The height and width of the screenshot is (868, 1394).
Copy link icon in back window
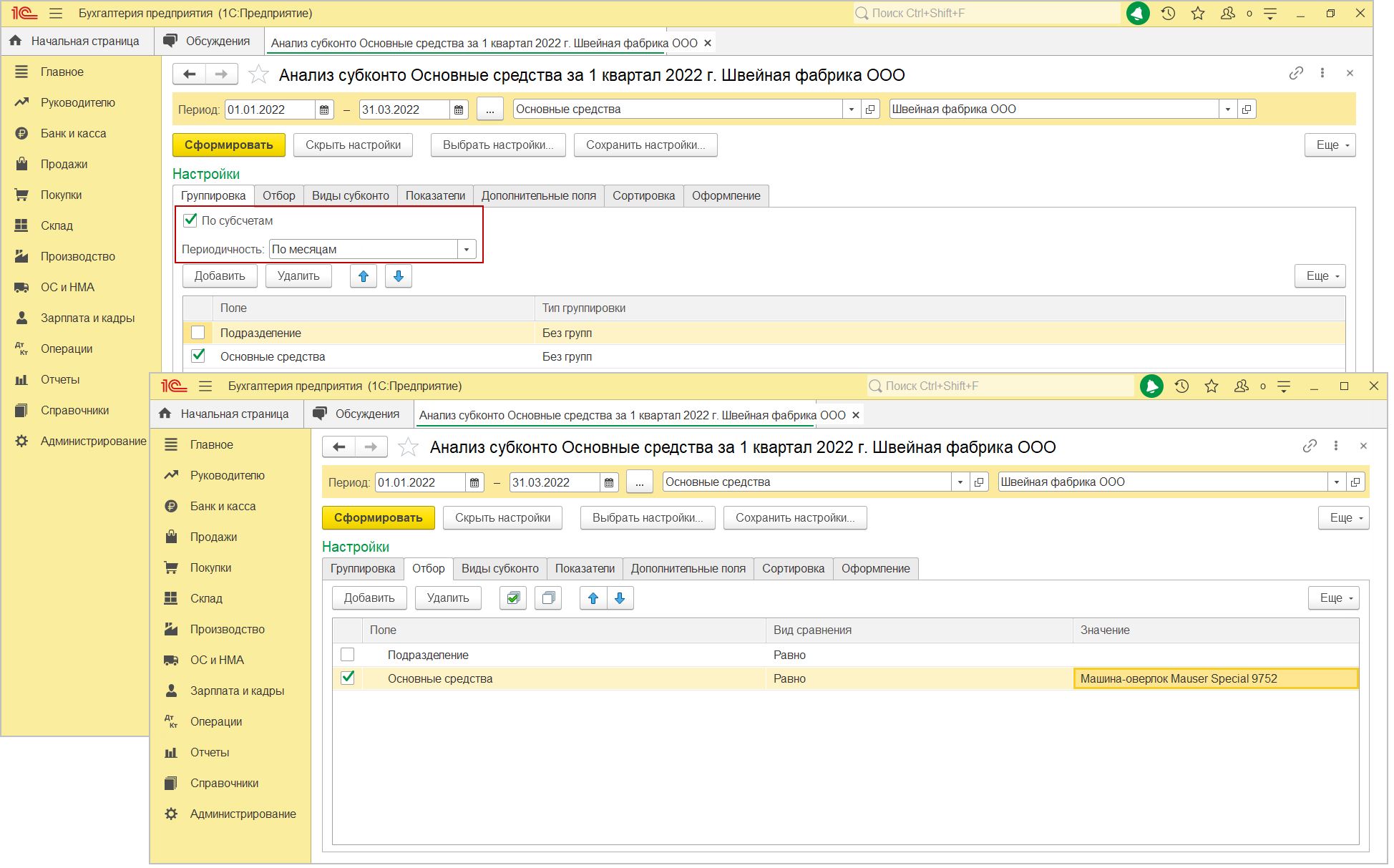coord(1296,73)
